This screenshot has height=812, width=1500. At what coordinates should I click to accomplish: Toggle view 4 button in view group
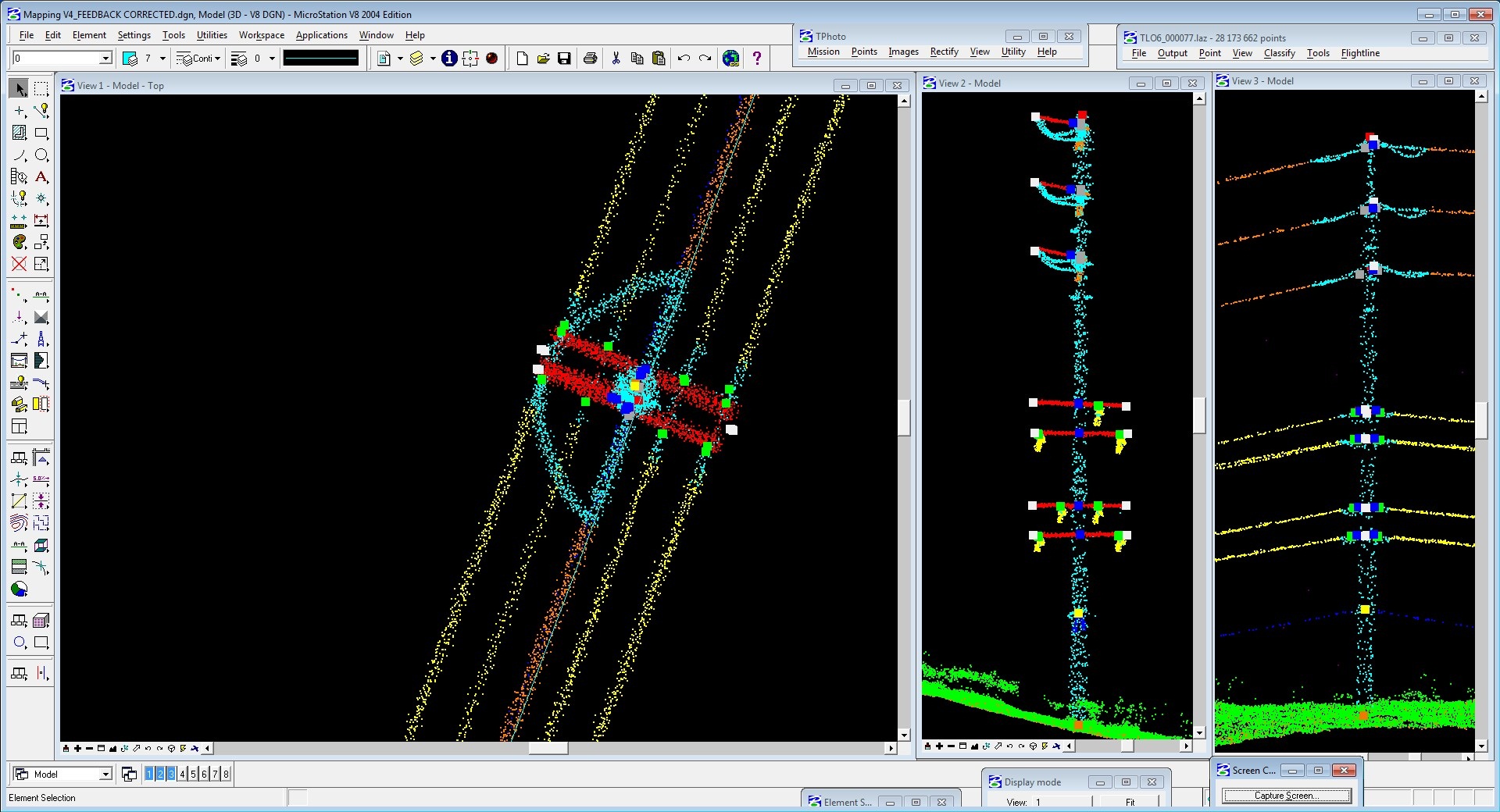click(182, 774)
